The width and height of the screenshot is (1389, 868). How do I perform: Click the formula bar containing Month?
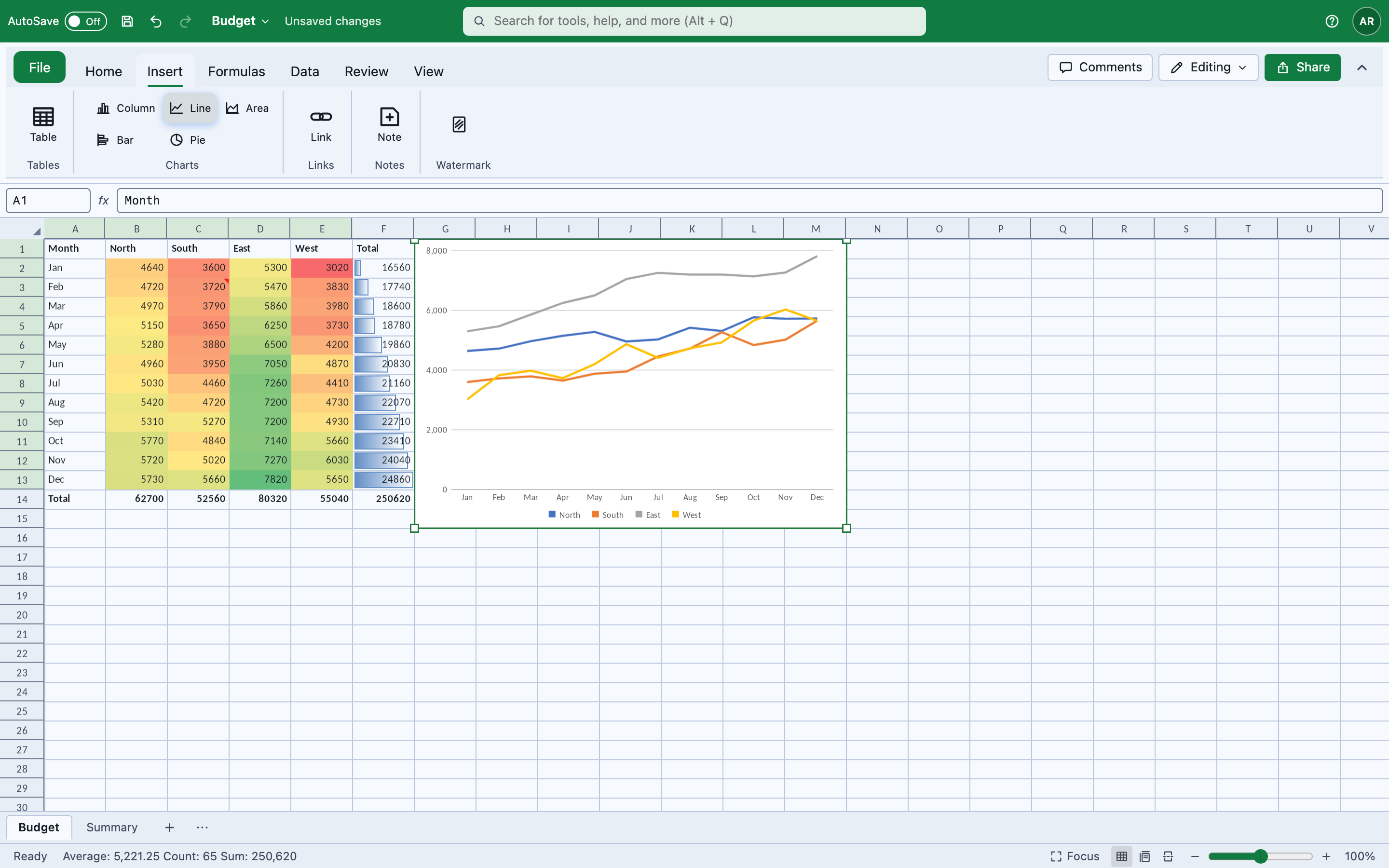pos(749,200)
